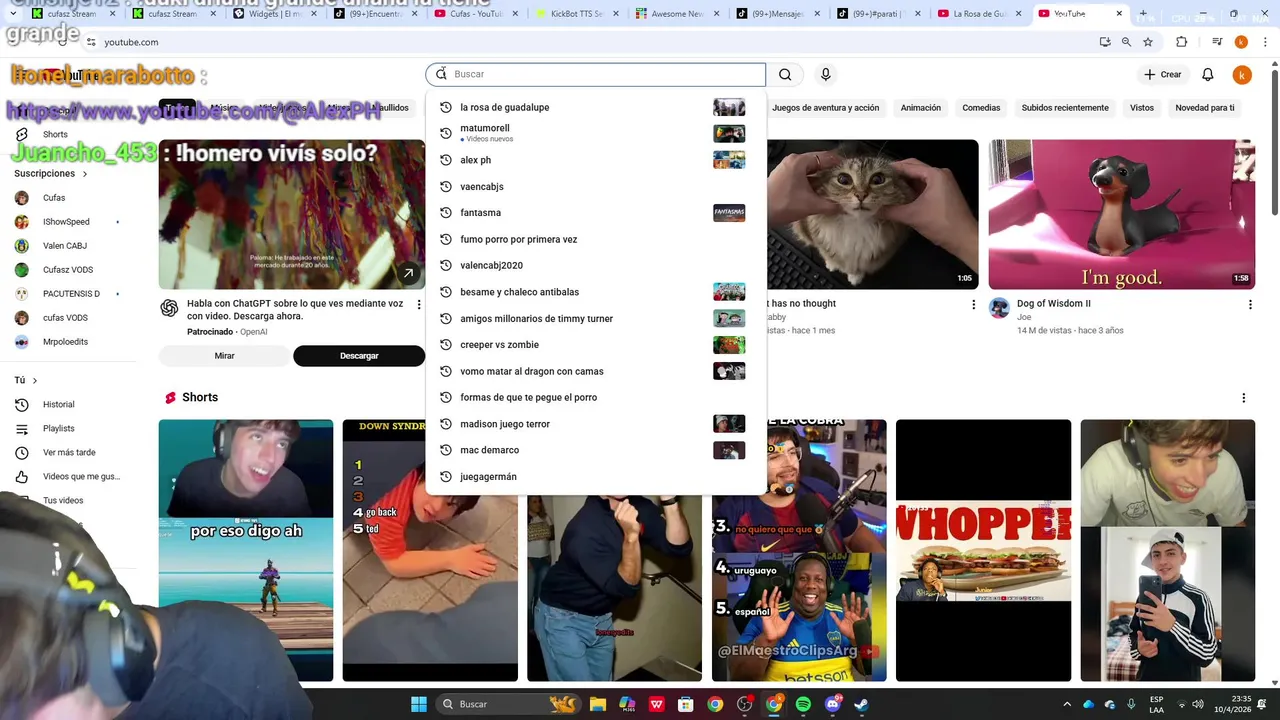The width and height of the screenshot is (1280, 720).
Task: Pick 'mac demarco' suggestion
Action: click(595, 450)
